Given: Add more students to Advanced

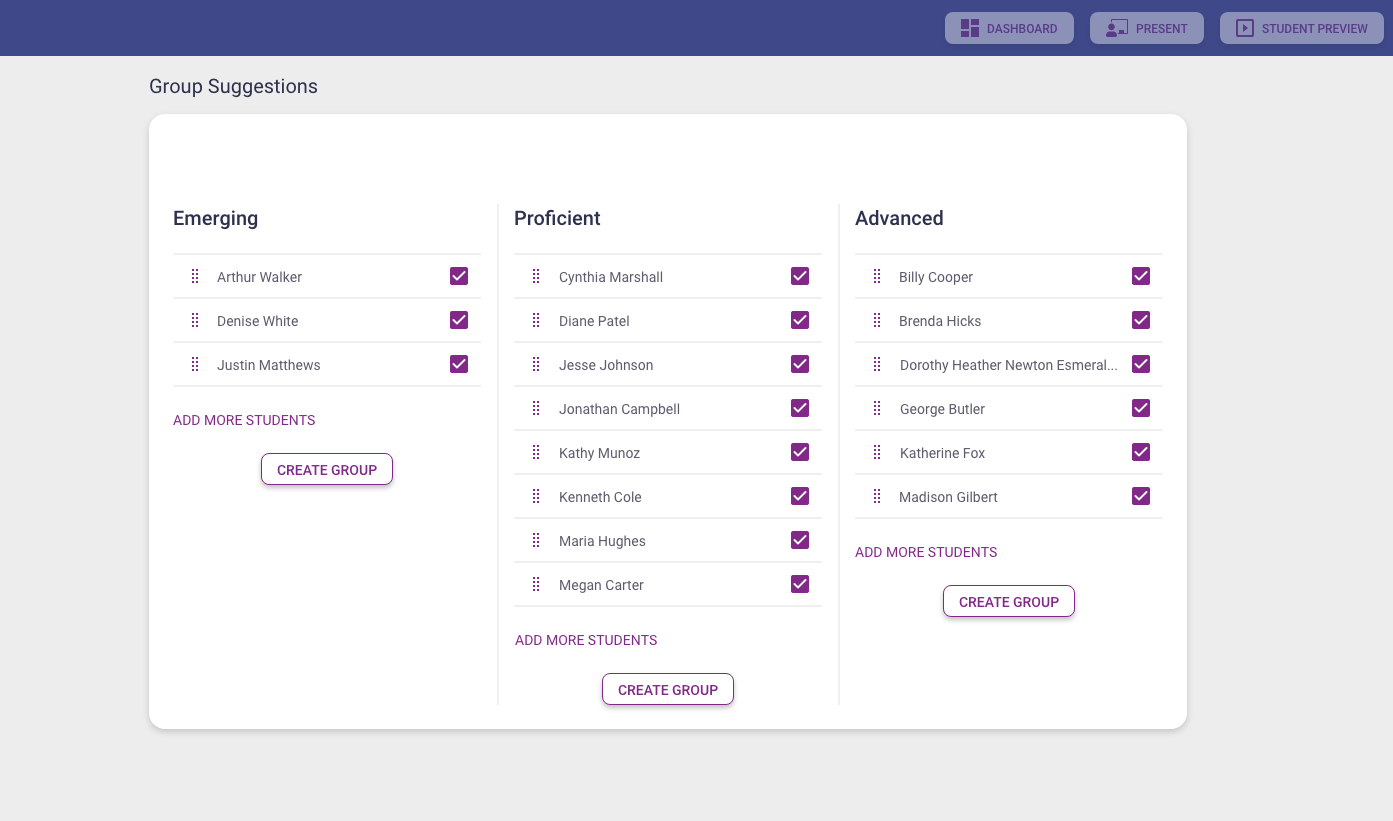Looking at the screenshot, I should [926, 552].
